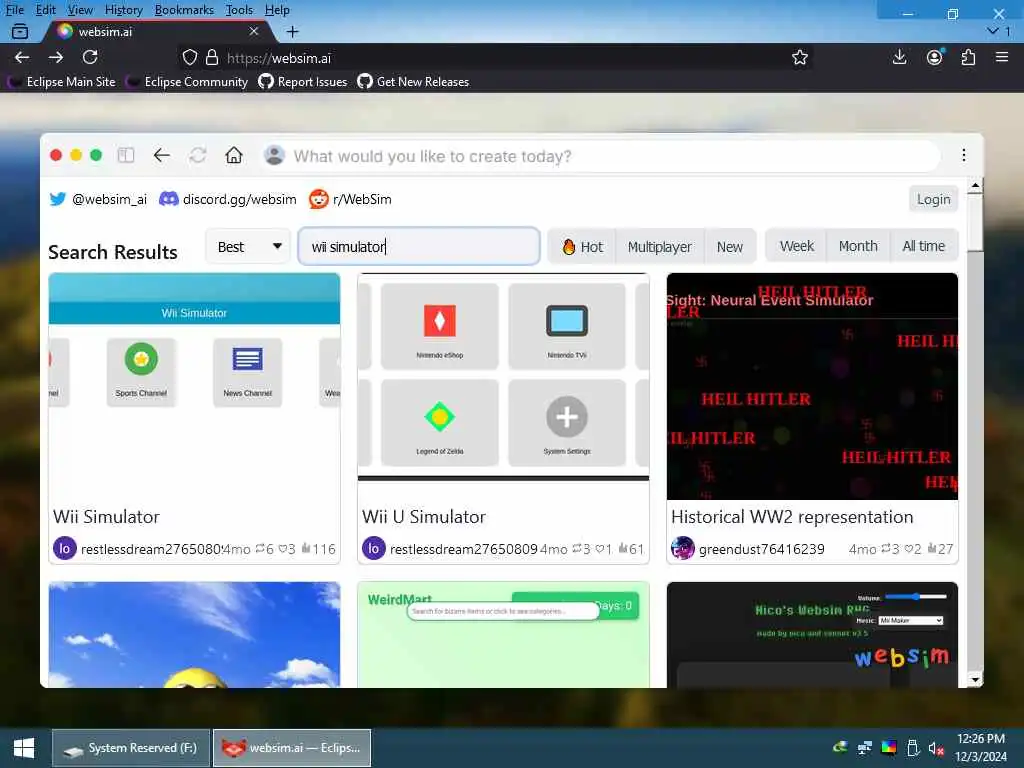Image resolution: width=1024 pixels, height=768 pixels.
Task: Open Eclipse Community bookmark
Action: coord(187,82)
